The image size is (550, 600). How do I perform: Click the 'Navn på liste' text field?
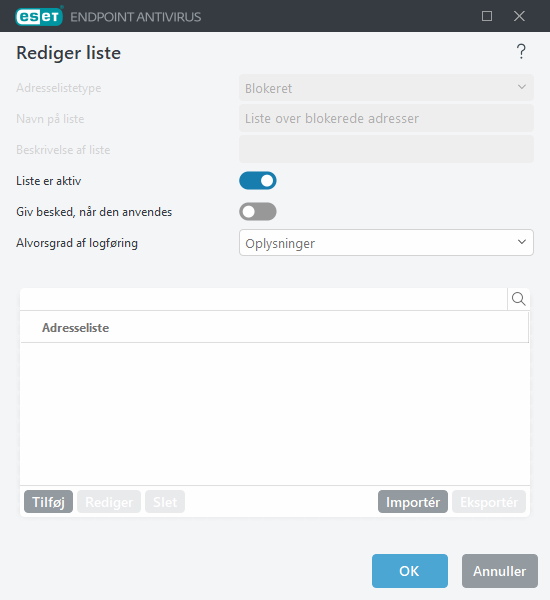tap(386, 119)
